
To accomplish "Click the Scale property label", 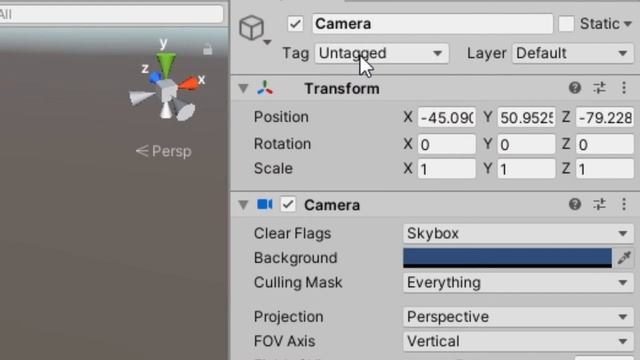I will pyautogui.click(x=273, y=169).
